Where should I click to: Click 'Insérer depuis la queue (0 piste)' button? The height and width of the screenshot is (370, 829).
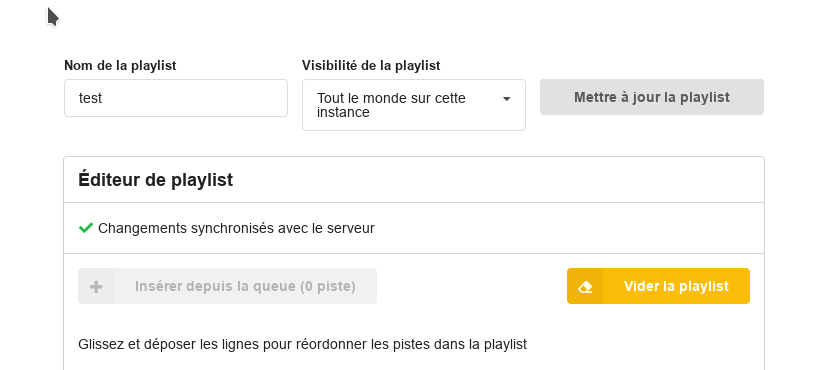[x=227, y=286]
